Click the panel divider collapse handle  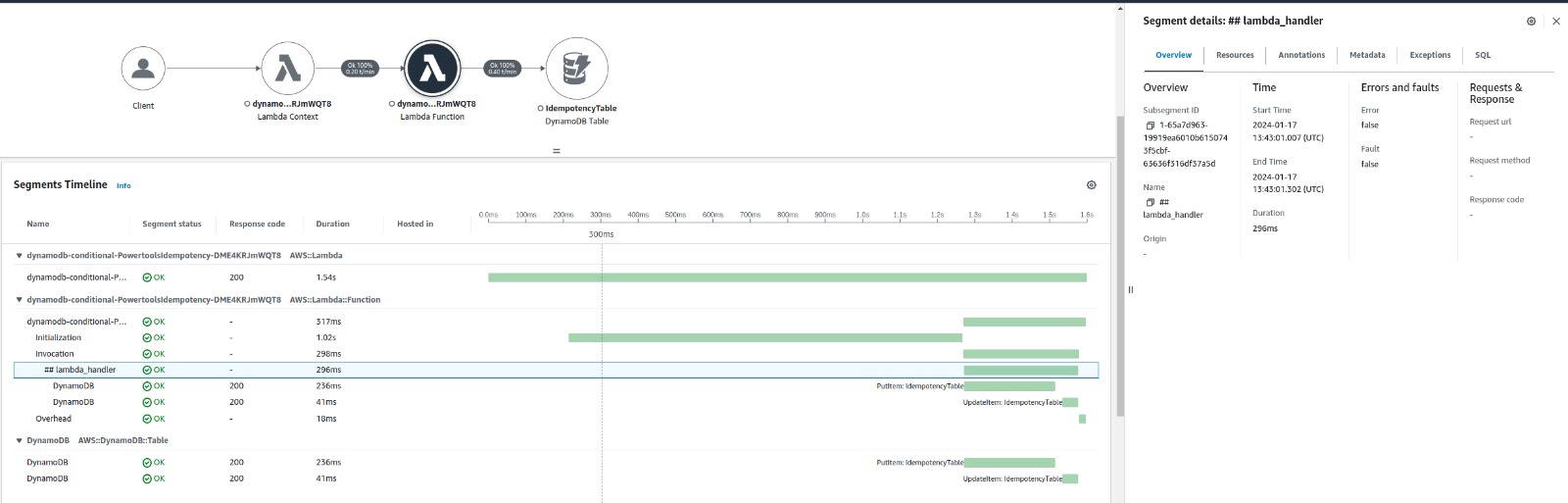[x=1130, y=290]
